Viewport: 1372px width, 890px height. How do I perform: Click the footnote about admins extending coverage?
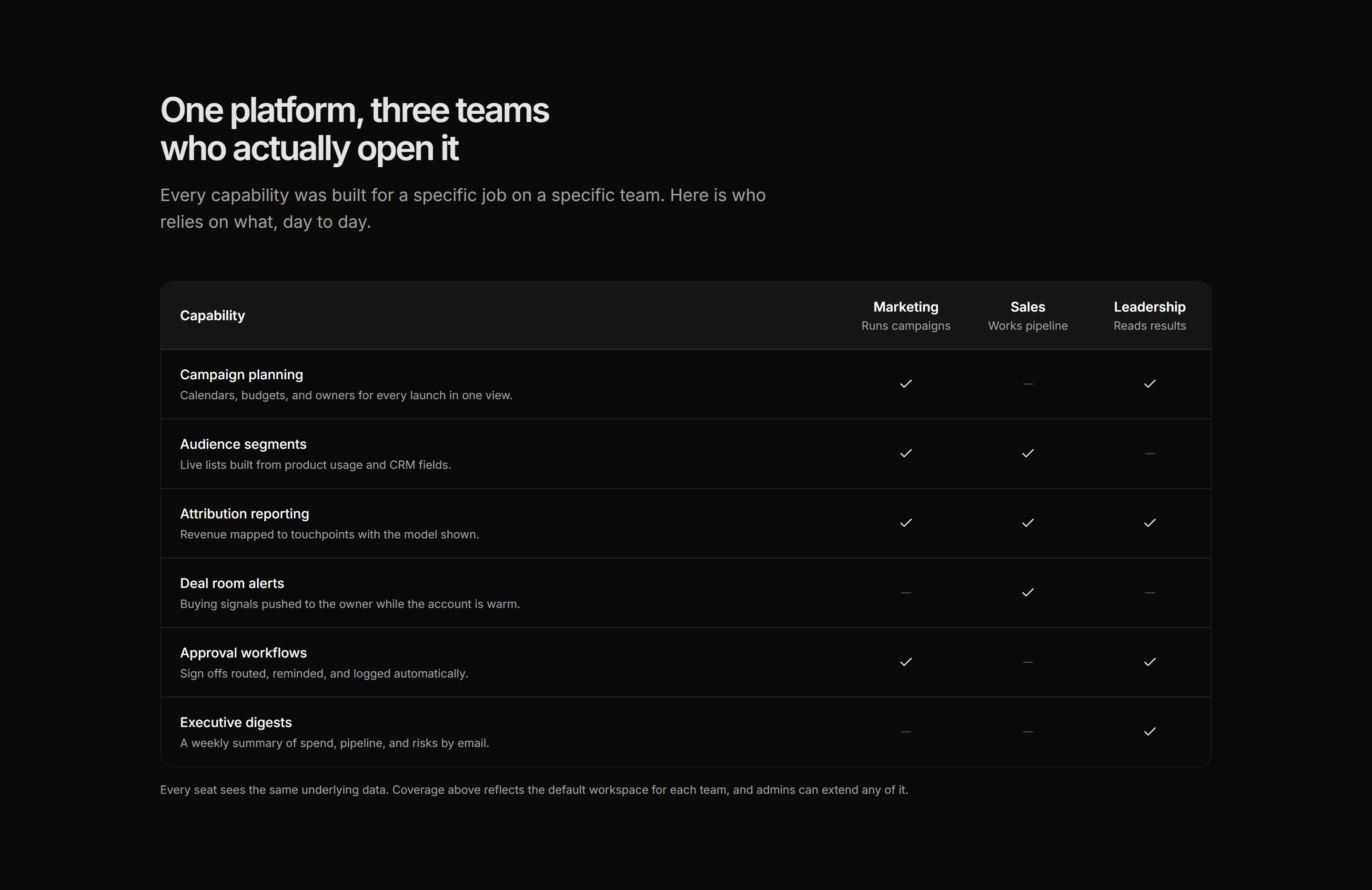[x=534, y=789]
